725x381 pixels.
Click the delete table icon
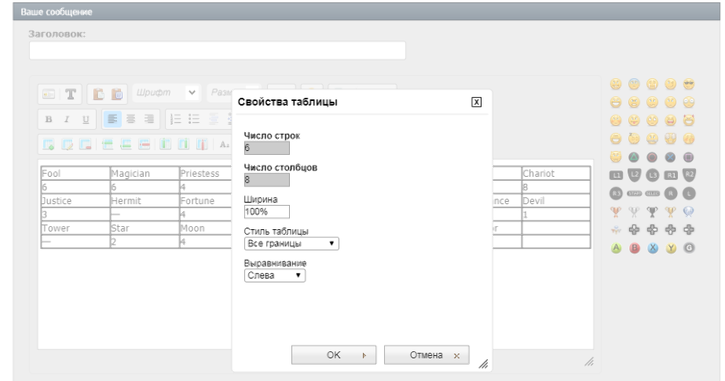coord(86,145)
